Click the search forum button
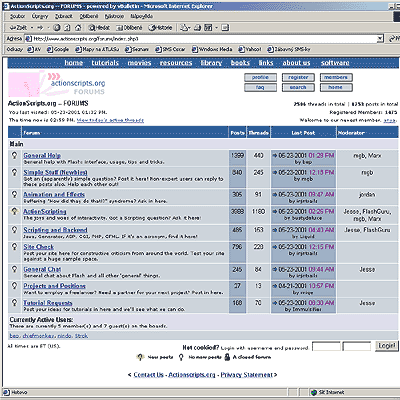This screenshot has height=400, width=400. (x=298, y=87)
